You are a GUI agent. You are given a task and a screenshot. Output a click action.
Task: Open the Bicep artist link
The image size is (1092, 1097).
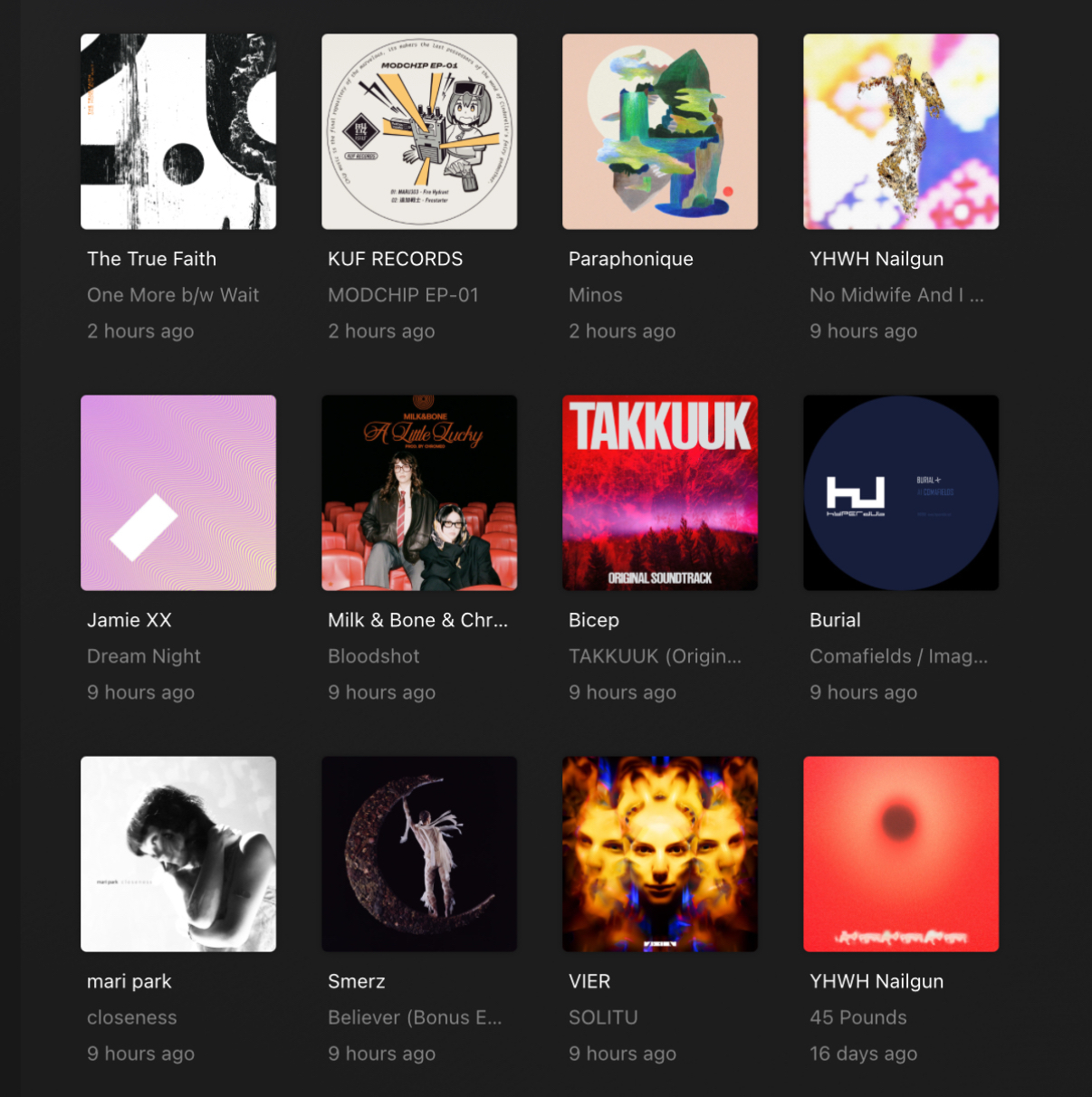click(594, 621)
